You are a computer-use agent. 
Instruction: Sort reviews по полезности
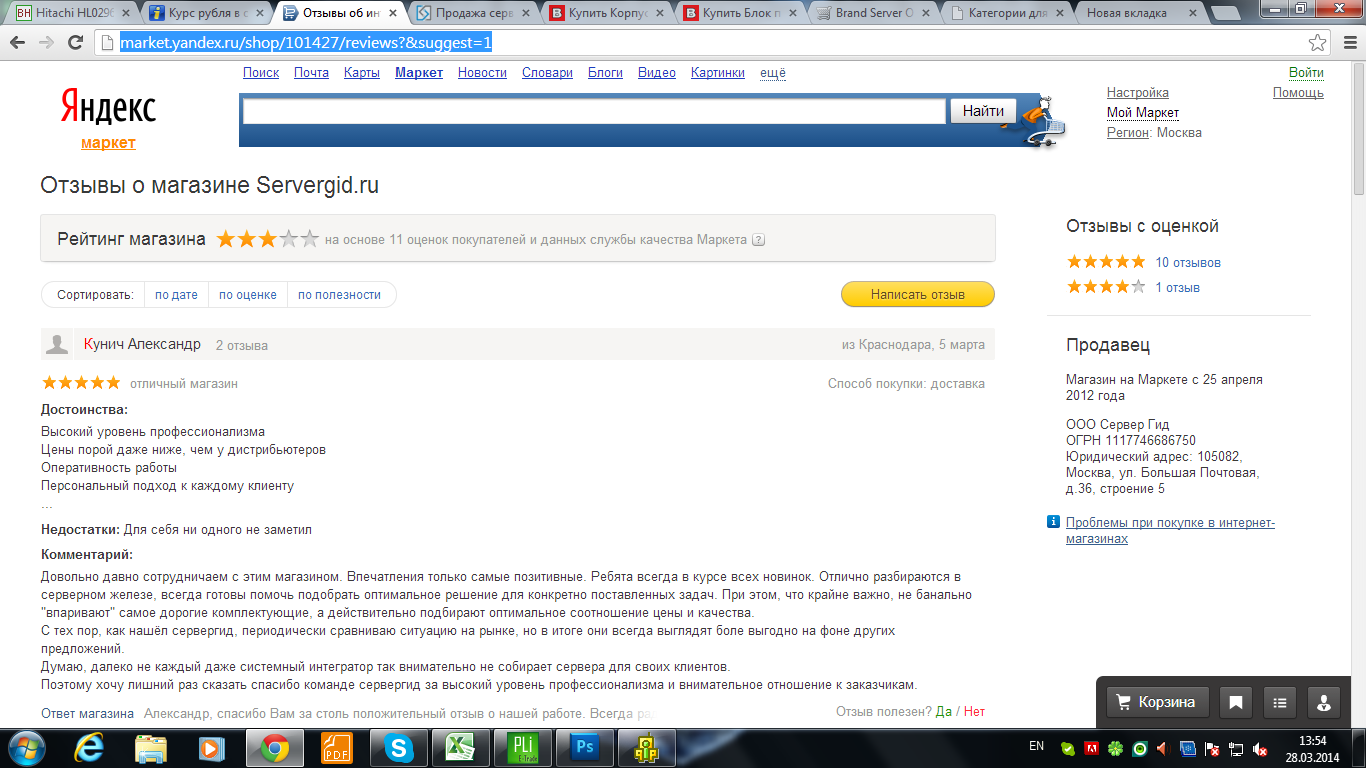(339, 295)
